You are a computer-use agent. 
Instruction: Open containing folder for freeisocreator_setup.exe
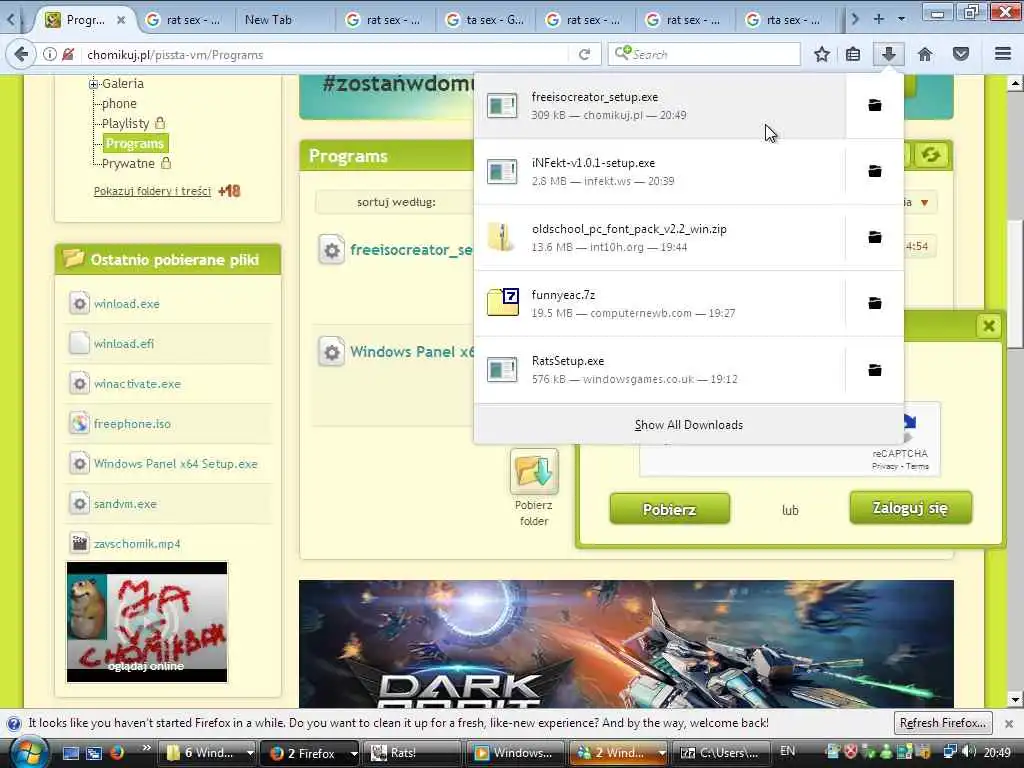[x=874, y=105]
